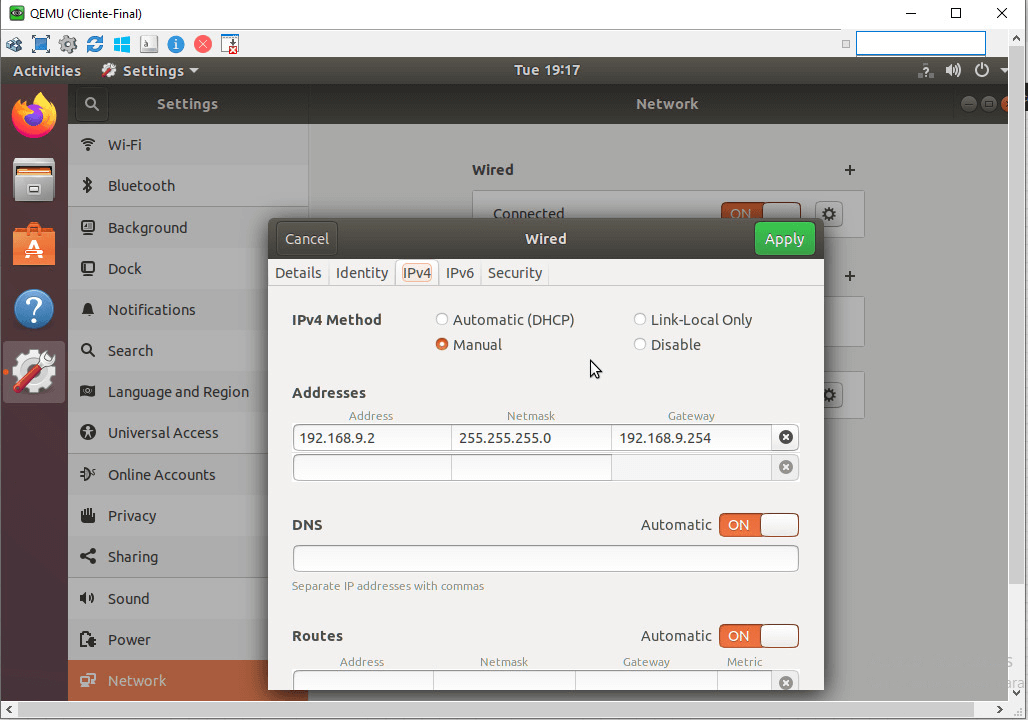
Task: Select Link-Local Only radio option
Action: pos(640,320)
